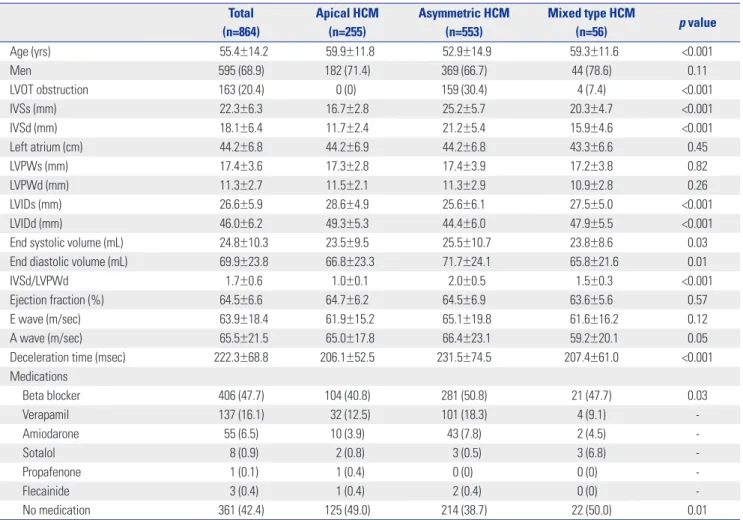743x520 pixels.
Task: Click apical HCM age value 59.9±11.8
Action: coord(350,52)
